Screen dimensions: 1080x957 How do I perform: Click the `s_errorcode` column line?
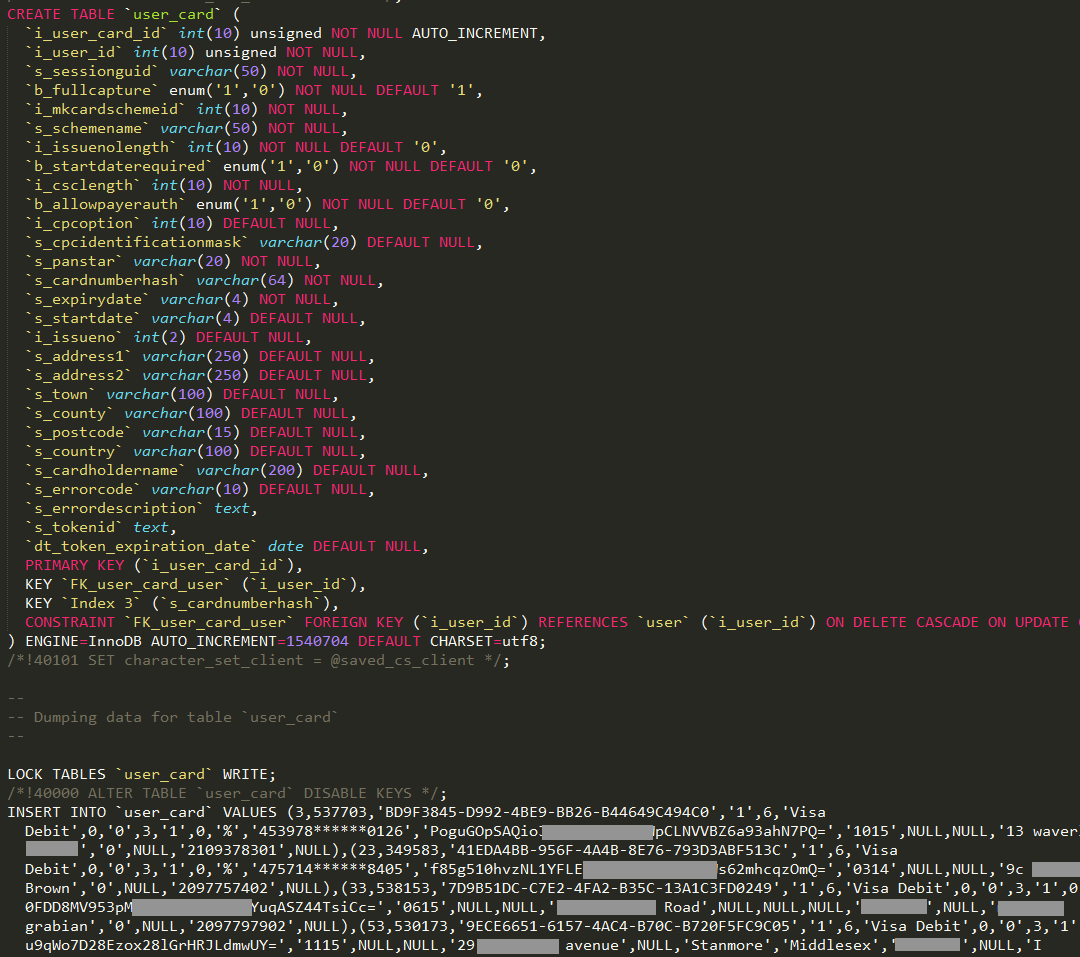pyautogui.click(x=200, y=489)
